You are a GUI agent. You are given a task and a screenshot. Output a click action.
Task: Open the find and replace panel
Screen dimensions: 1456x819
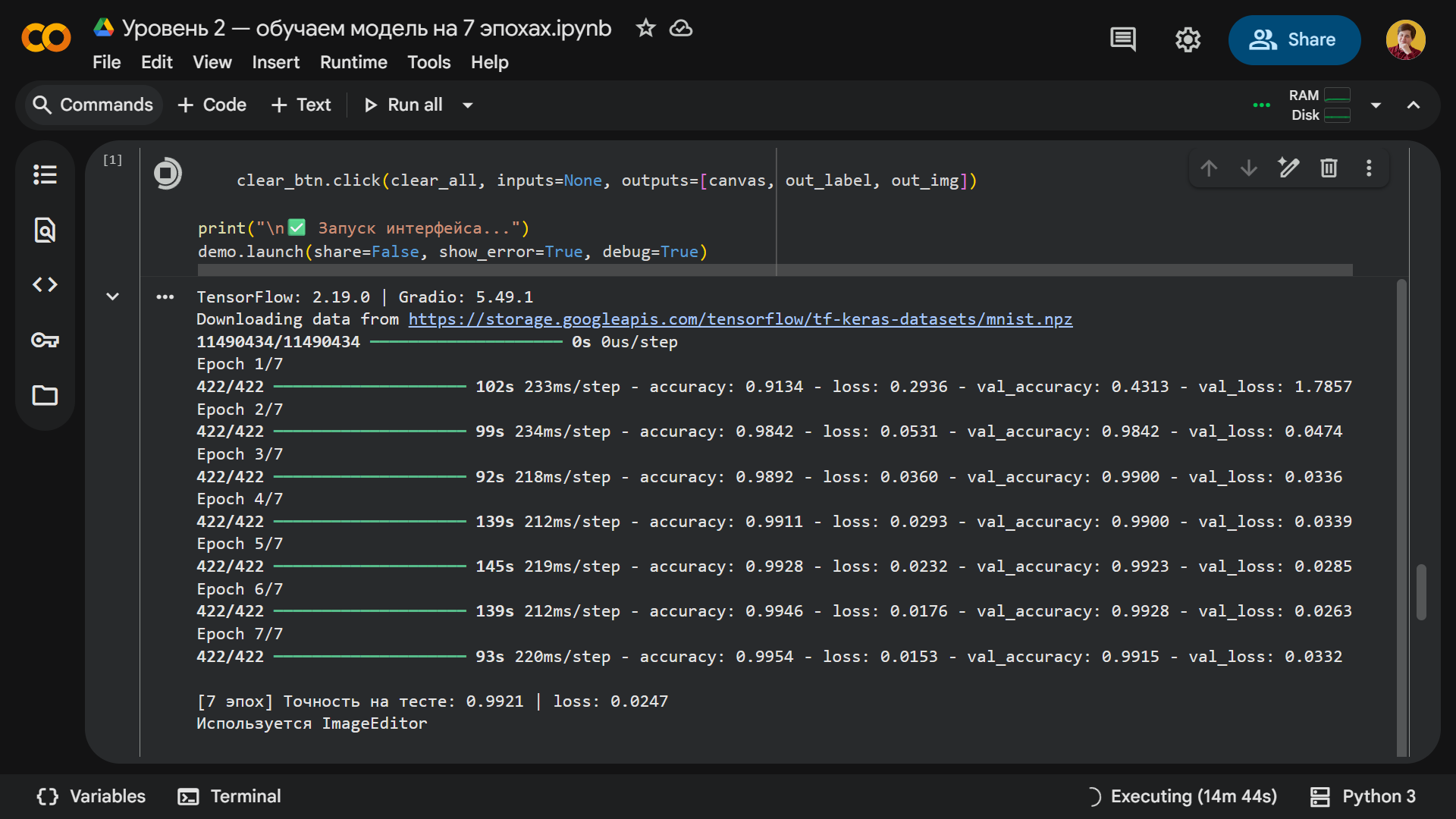click(x=45, y=230)
